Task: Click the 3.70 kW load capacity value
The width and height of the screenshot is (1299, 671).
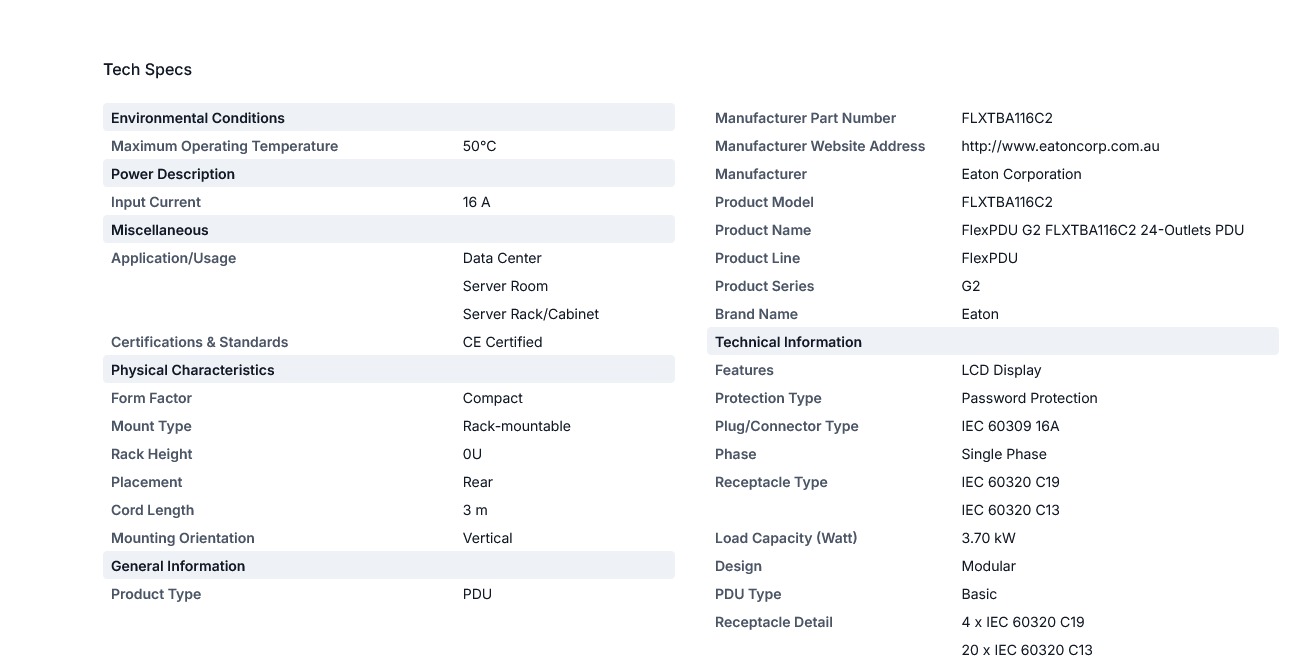Action: click(x=988, y=538)
